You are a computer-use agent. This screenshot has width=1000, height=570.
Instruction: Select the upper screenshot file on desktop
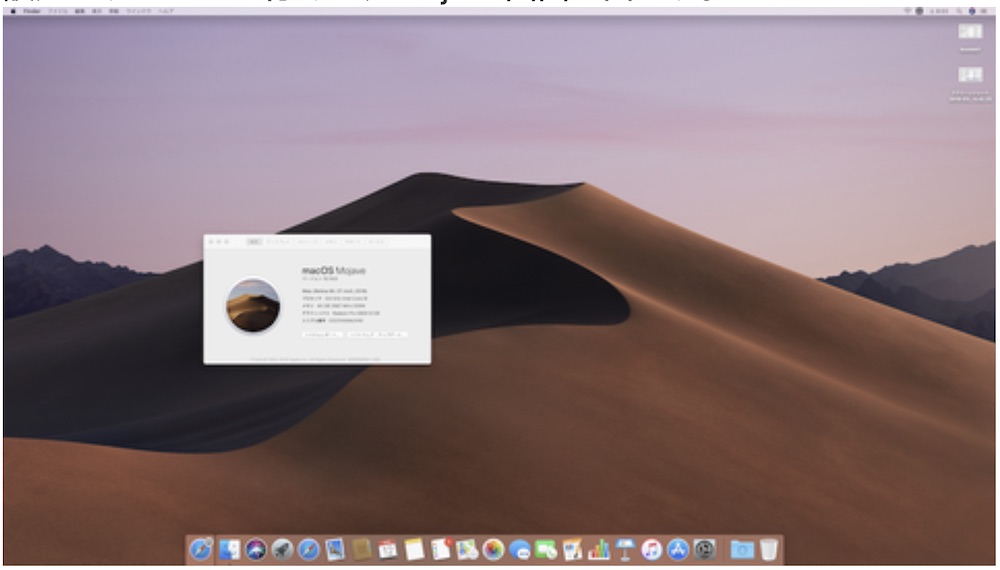pyautogui.click(x=970, y=32)
